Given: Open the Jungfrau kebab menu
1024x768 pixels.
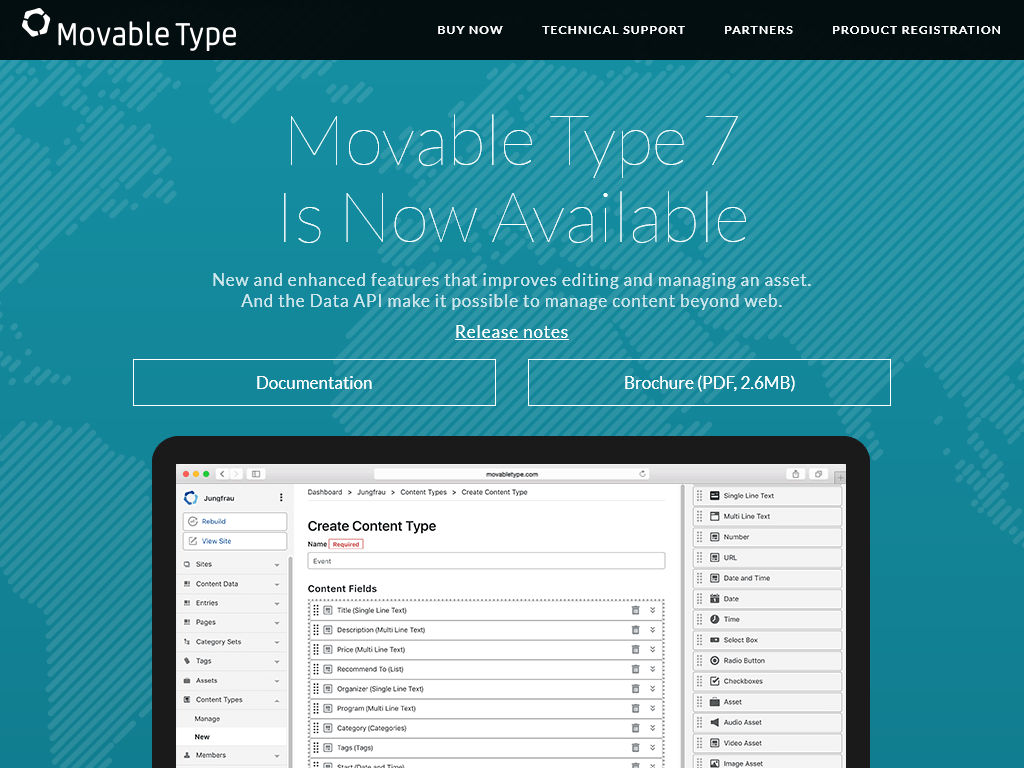Looking at the screenshot, I should pos(281,496).
